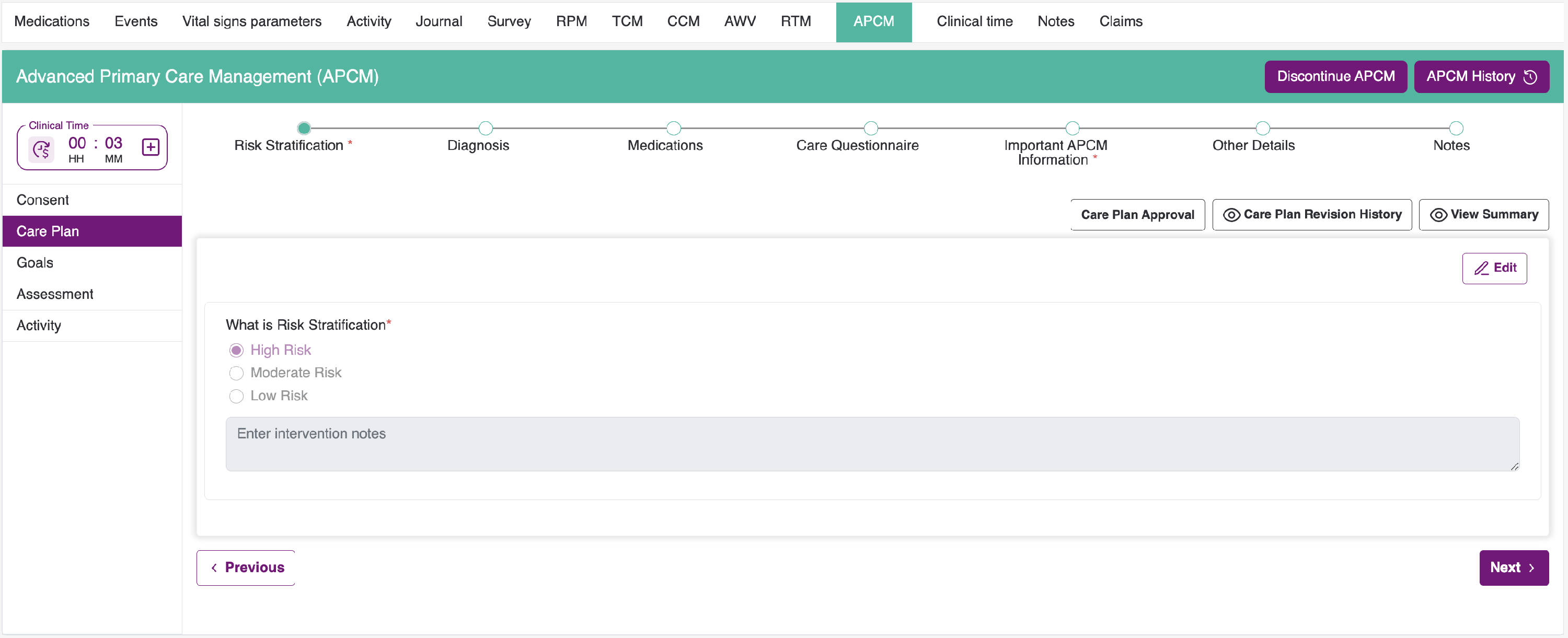Click the plus icon to add clinical time
The image size is (1568, 638).
click(151, 147)
